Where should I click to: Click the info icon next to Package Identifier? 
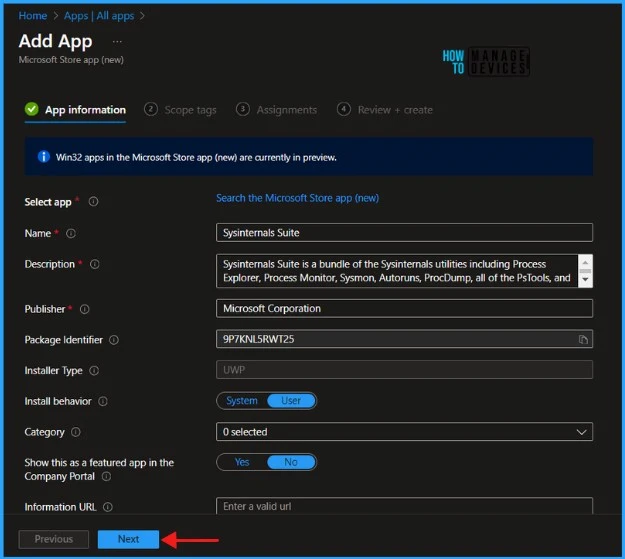(x=114, y=340)
